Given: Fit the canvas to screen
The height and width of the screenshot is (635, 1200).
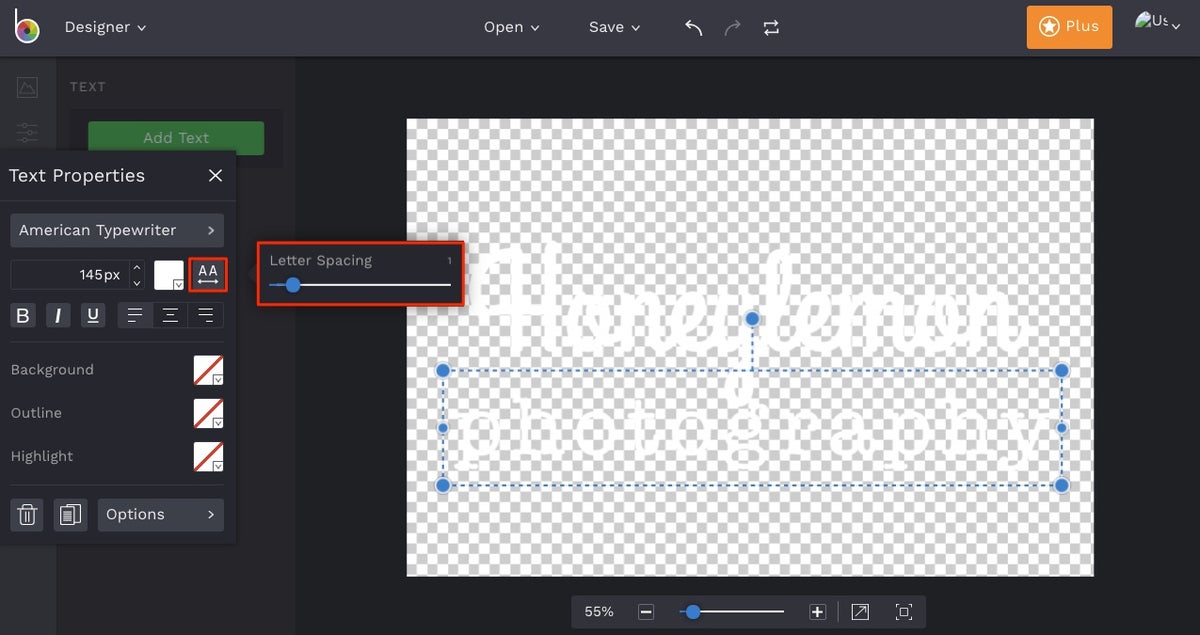Looking at the screenshot, I should pos(904,611).
